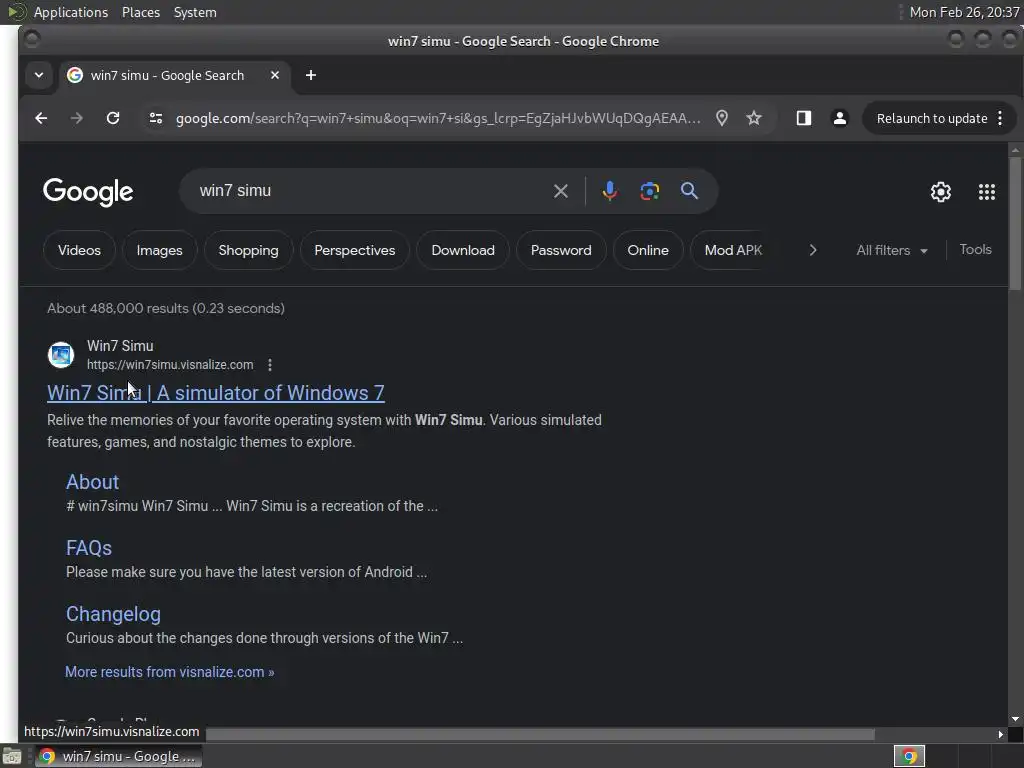Clear the search box with X icon
This screenshot has width=1024, height=768.
(x=560, y=191)
